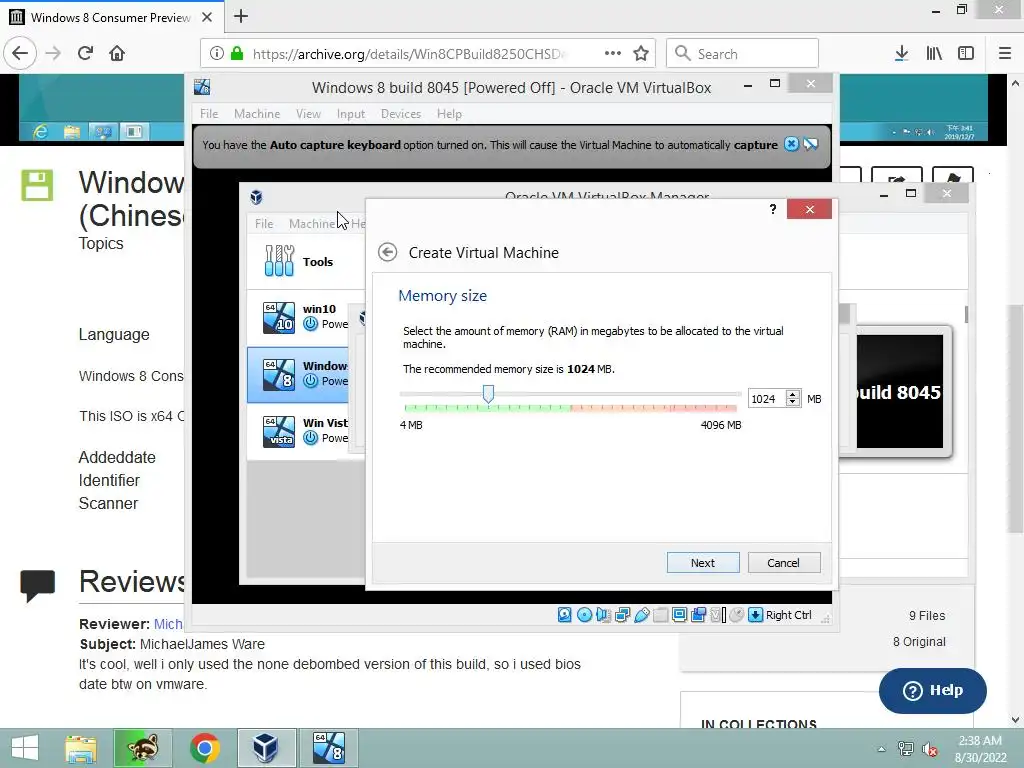
Task: Click the audio icon in VM status bar
Action: pos(603,615)
